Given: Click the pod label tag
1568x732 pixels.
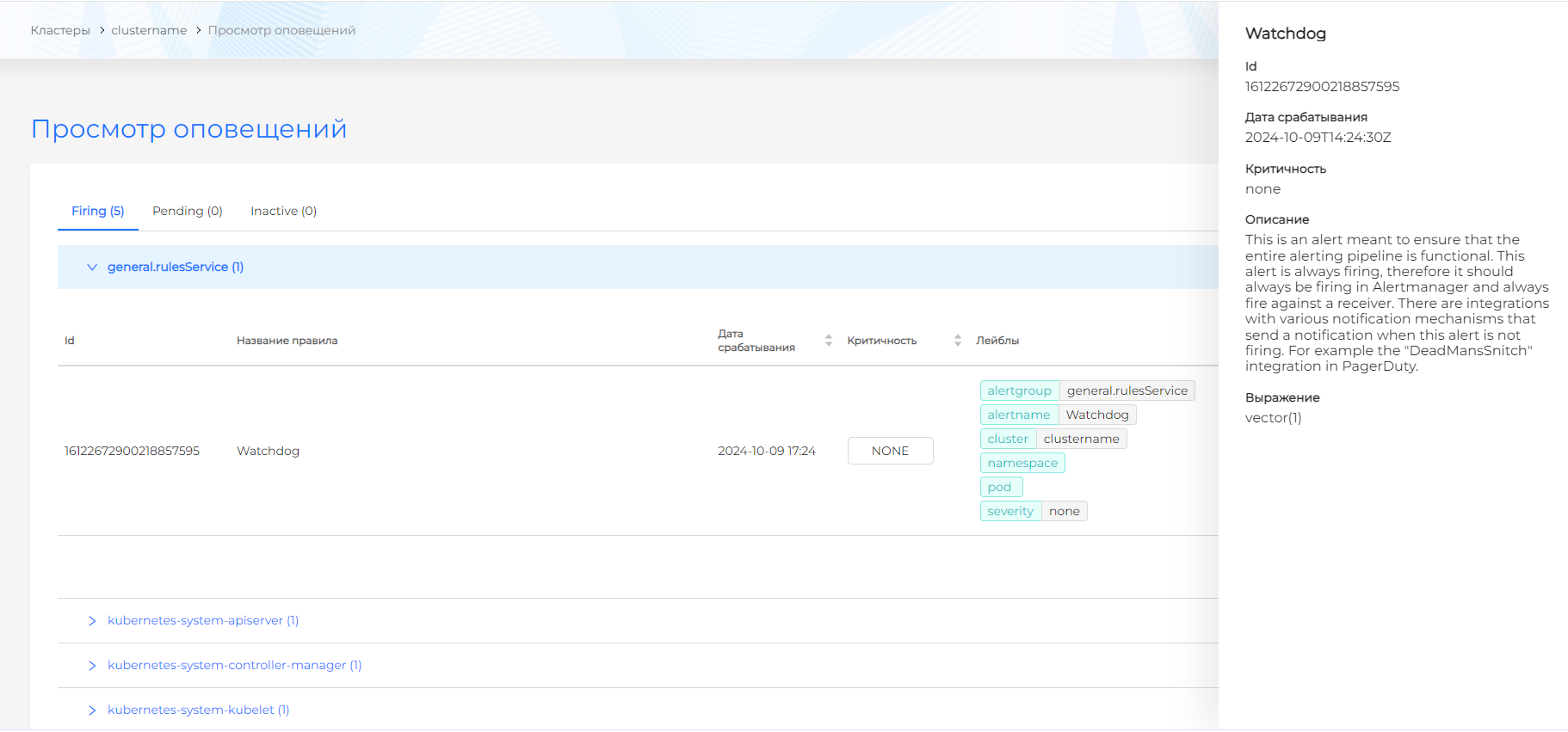Looking at the screenshot, I should pyautogui.click(x=1000, y=487).
